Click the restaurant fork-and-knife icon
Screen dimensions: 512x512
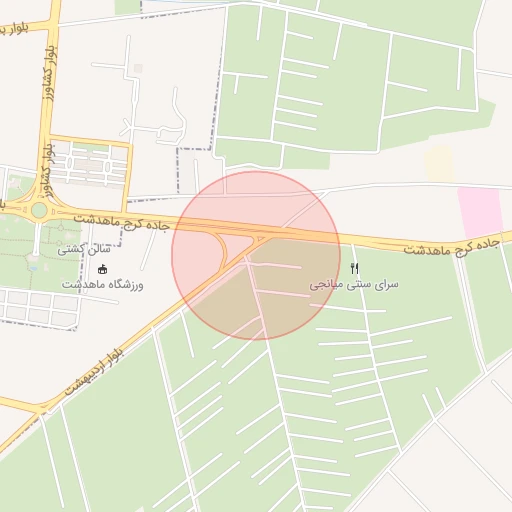click(x=355, y=269)
